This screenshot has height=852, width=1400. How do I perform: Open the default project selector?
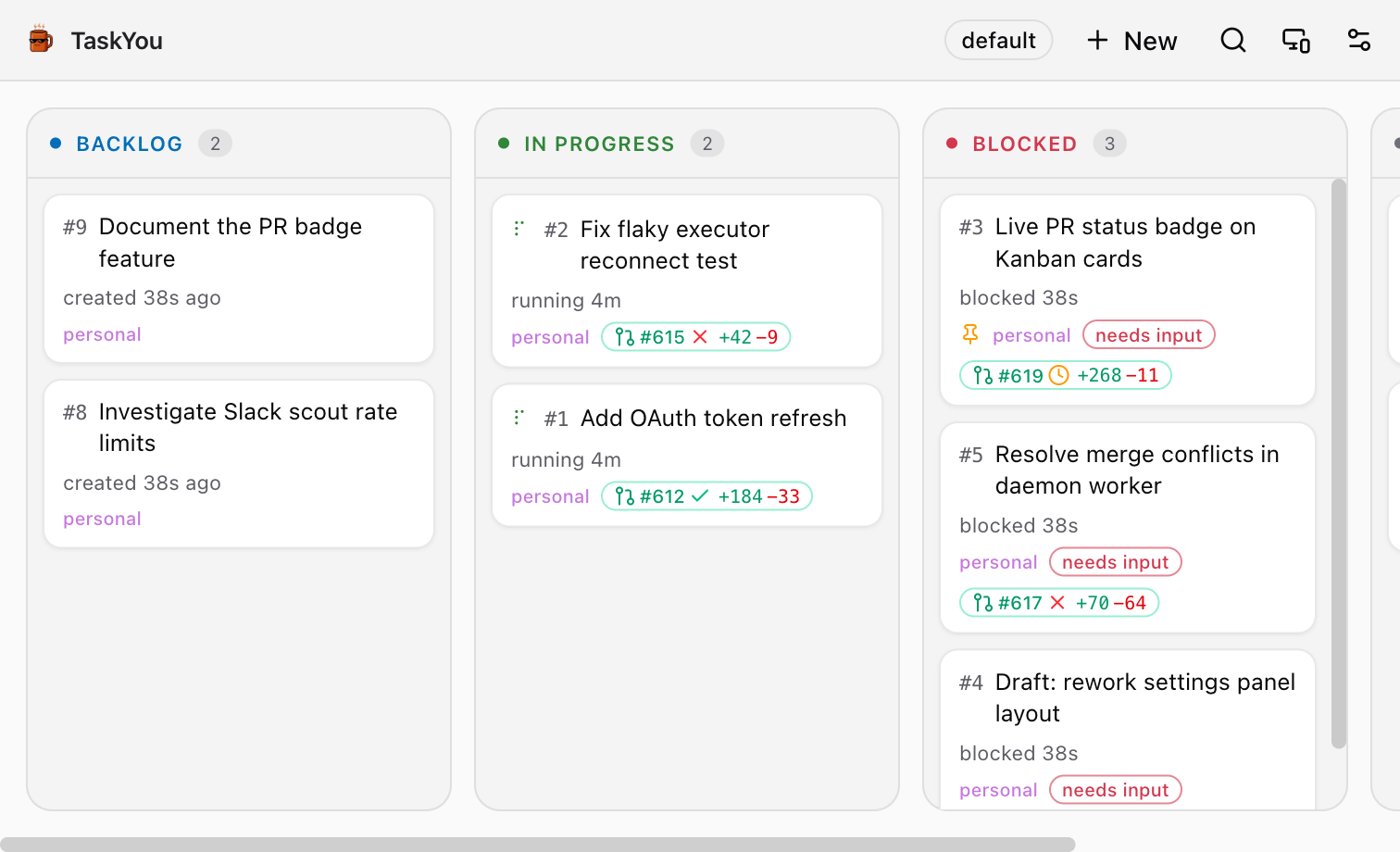998,41
